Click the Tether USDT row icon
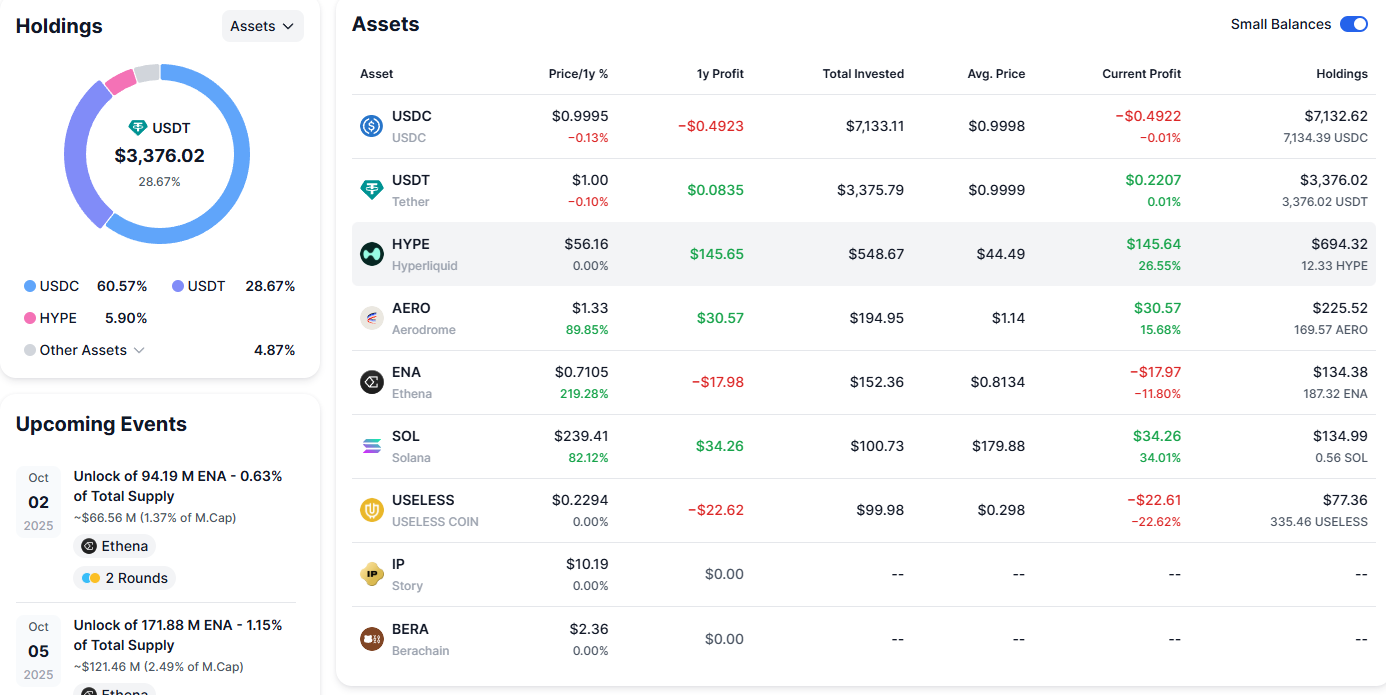This screenshot has width=1386, height=695. coord(372,190)
